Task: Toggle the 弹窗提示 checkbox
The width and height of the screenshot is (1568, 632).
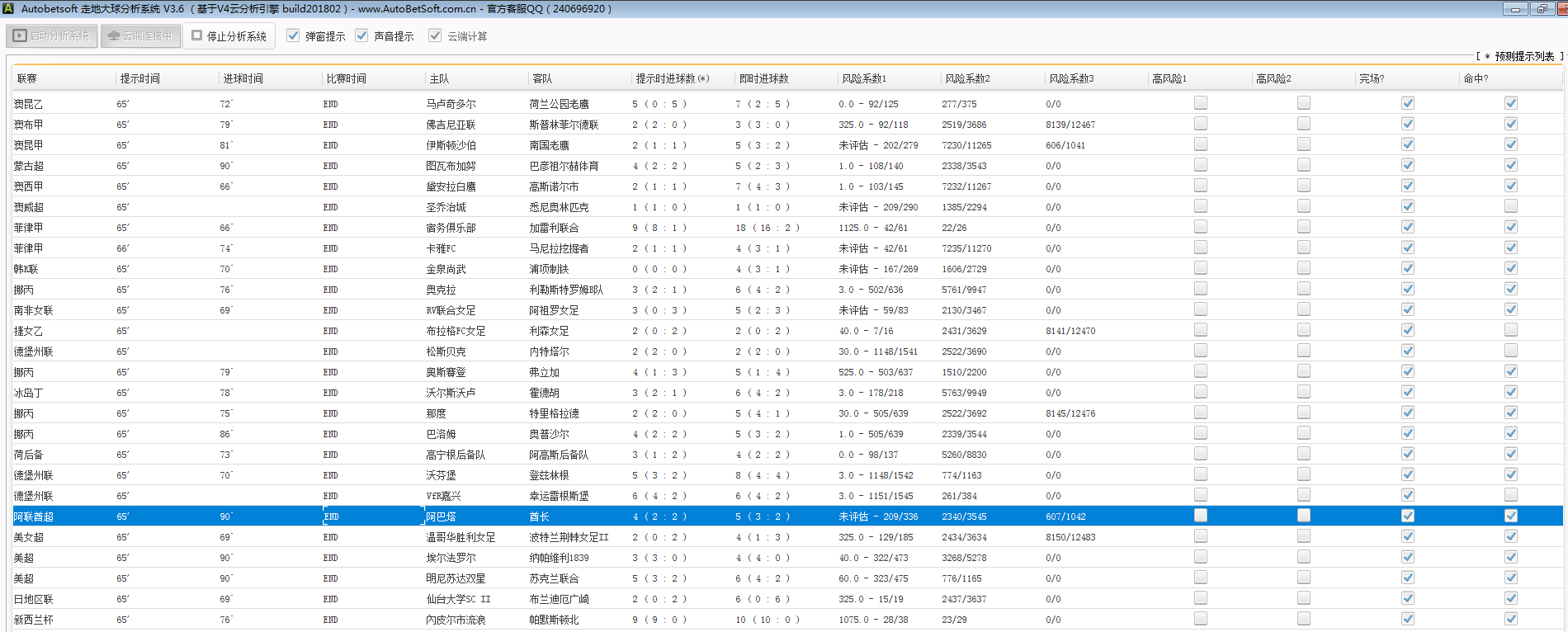Action: pyautogui.click(x=293, y=36)
